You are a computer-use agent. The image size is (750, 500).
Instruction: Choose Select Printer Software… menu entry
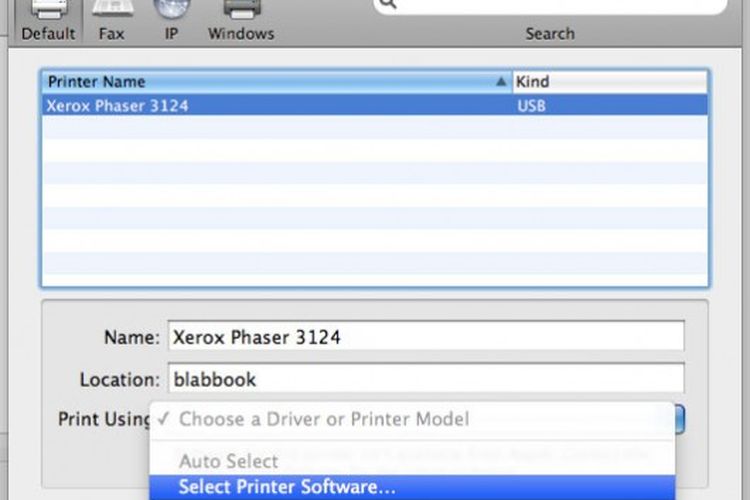(412, 487)
